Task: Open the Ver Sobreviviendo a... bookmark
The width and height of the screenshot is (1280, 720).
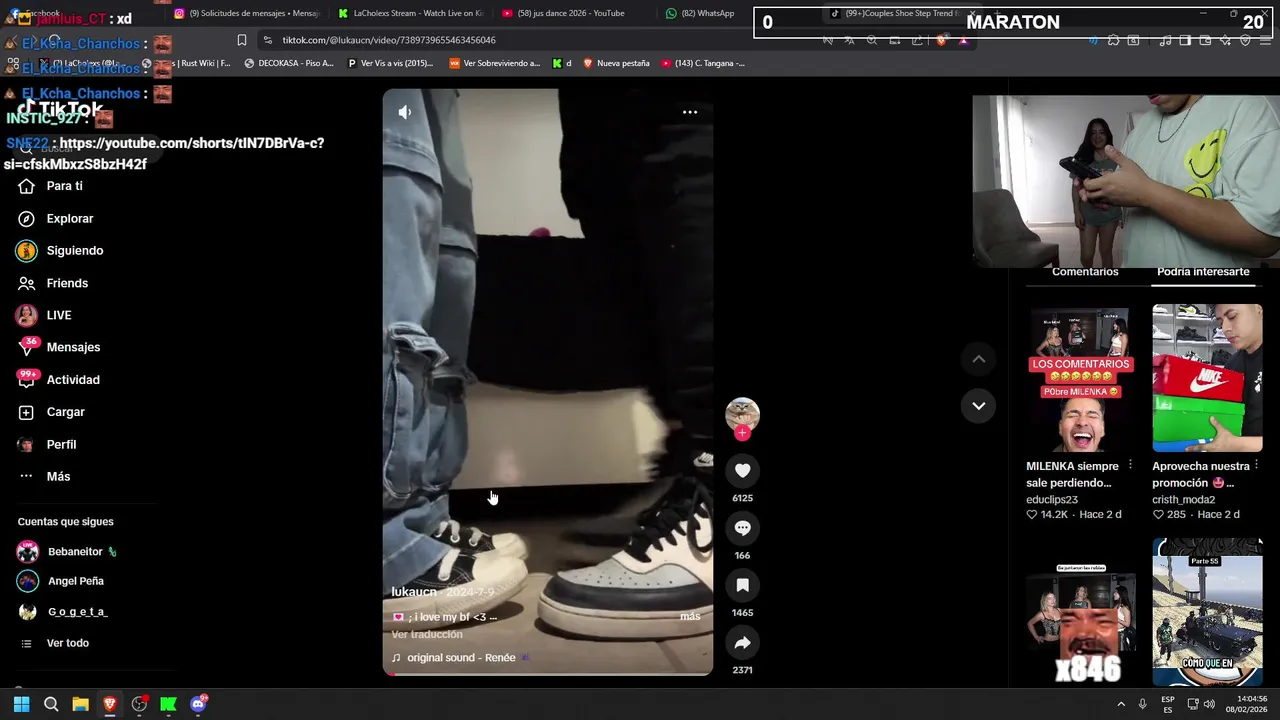Action: [x=494, y=63]
